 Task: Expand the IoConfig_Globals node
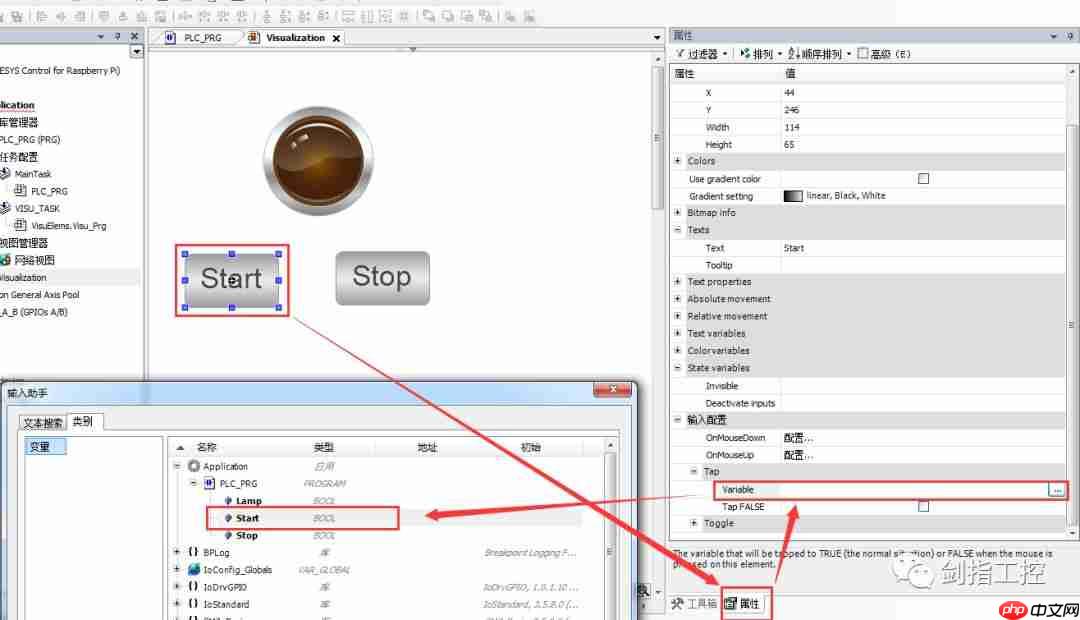177,570
